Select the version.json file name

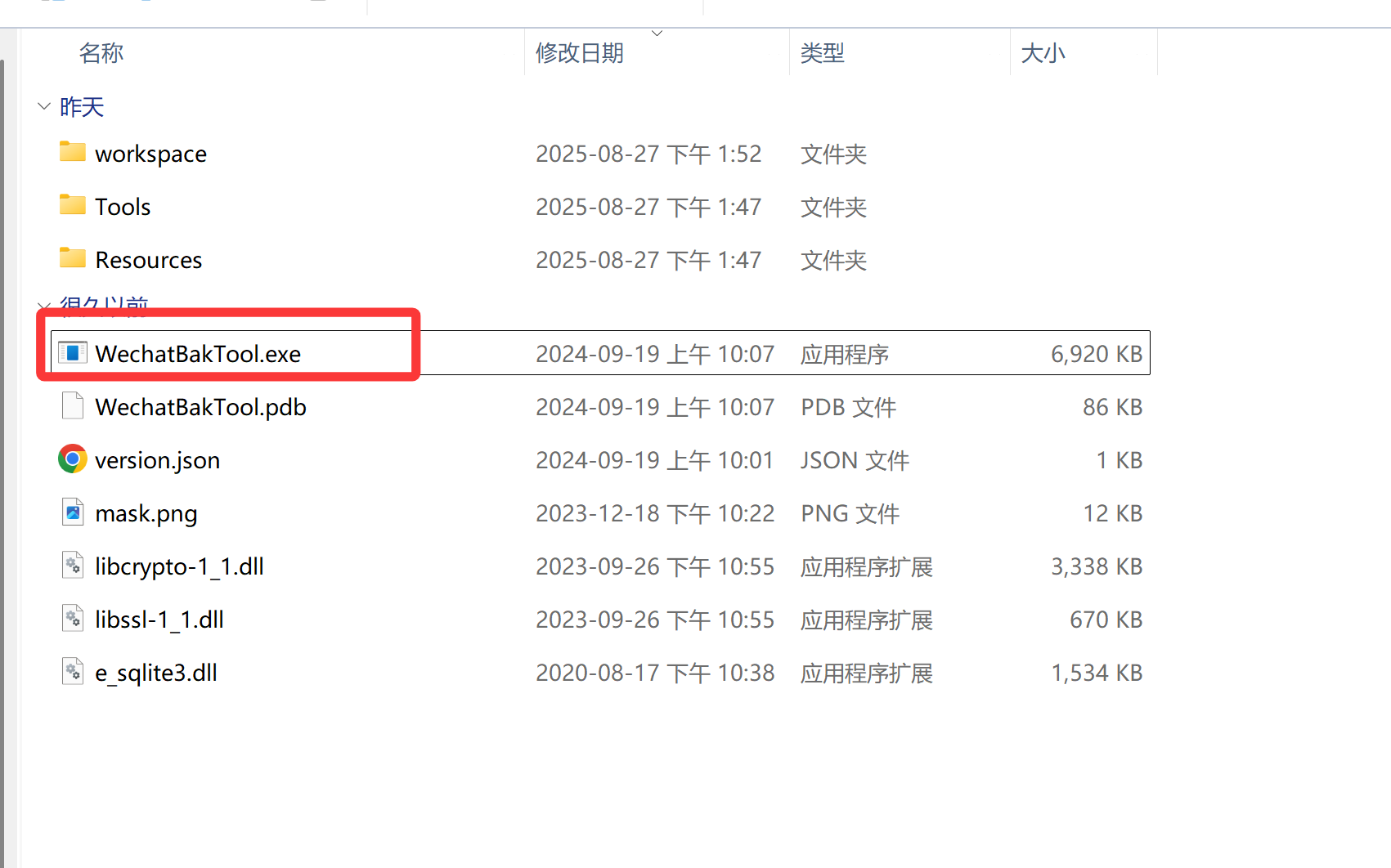click(x=158, y=460)
